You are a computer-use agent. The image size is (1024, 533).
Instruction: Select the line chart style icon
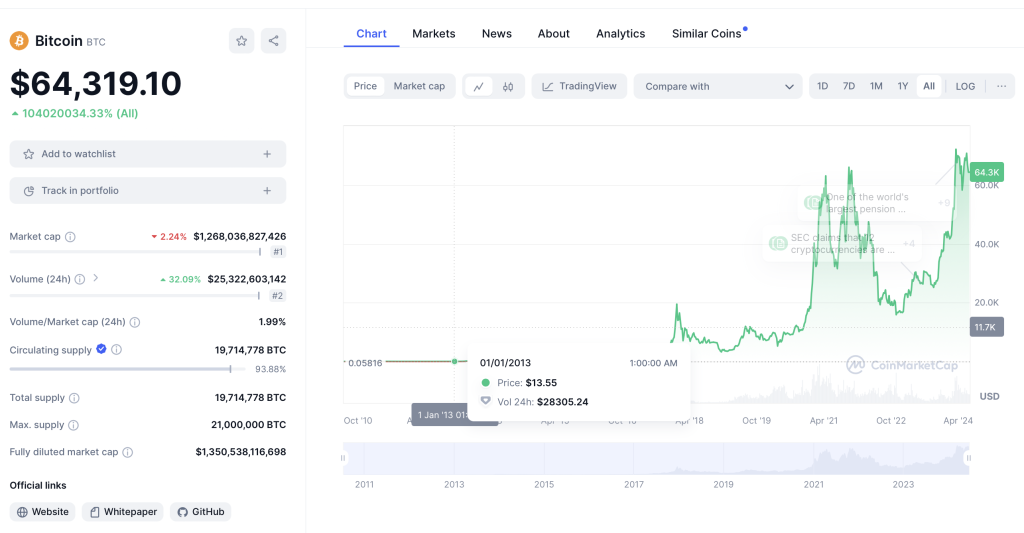pos(479,86)
